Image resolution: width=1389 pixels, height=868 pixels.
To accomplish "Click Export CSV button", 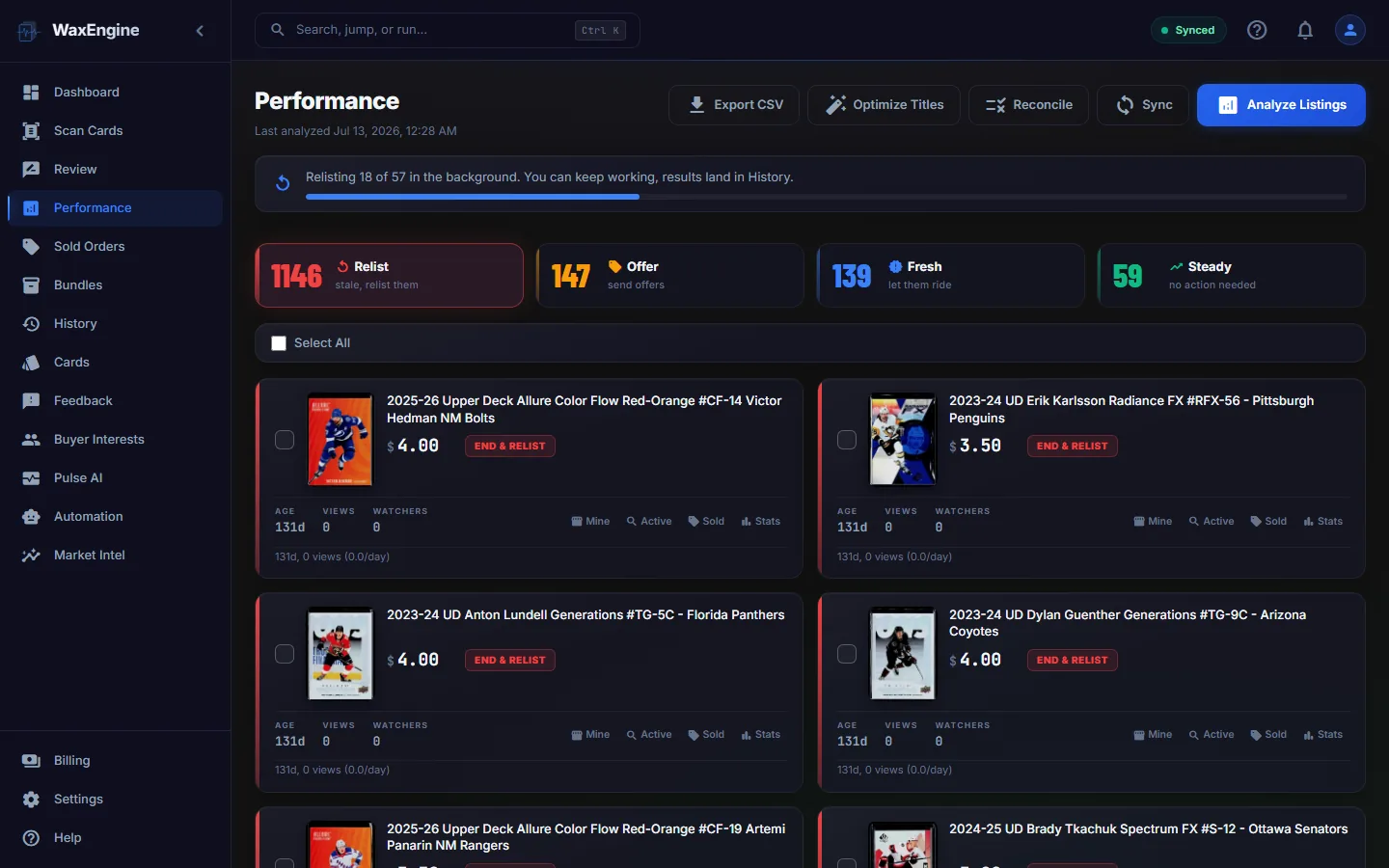I will pos(734,105).
